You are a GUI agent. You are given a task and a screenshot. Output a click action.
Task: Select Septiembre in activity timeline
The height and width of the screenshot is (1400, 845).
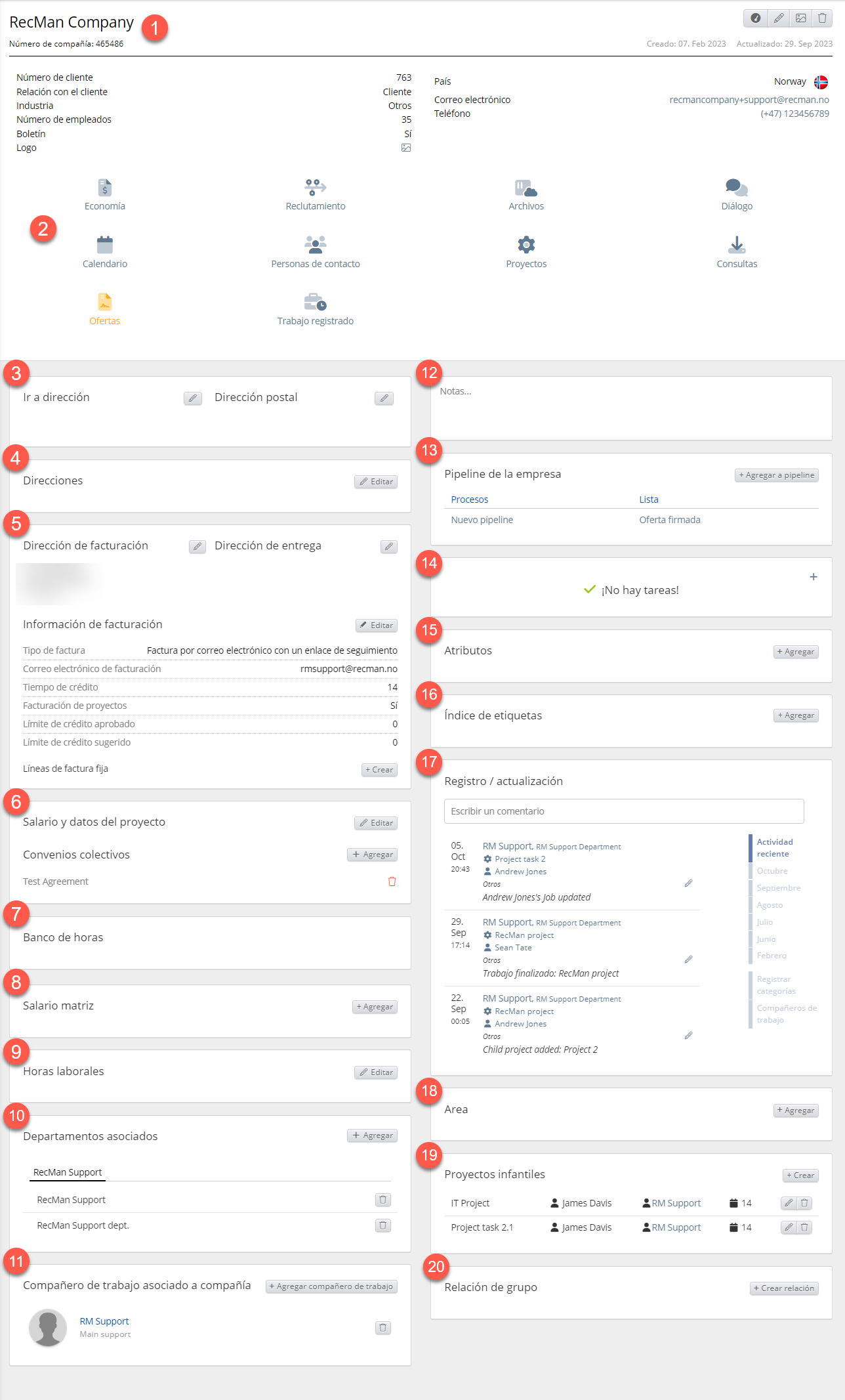(x=778, y=888)
